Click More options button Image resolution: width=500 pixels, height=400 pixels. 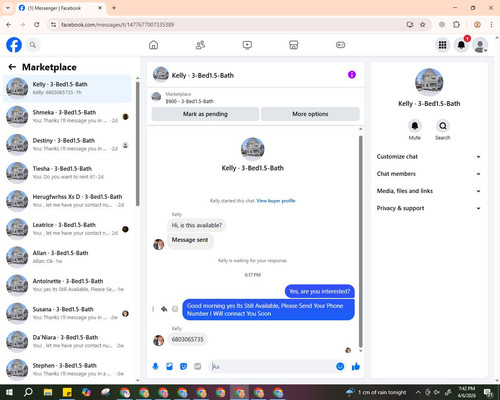[310, 114]
